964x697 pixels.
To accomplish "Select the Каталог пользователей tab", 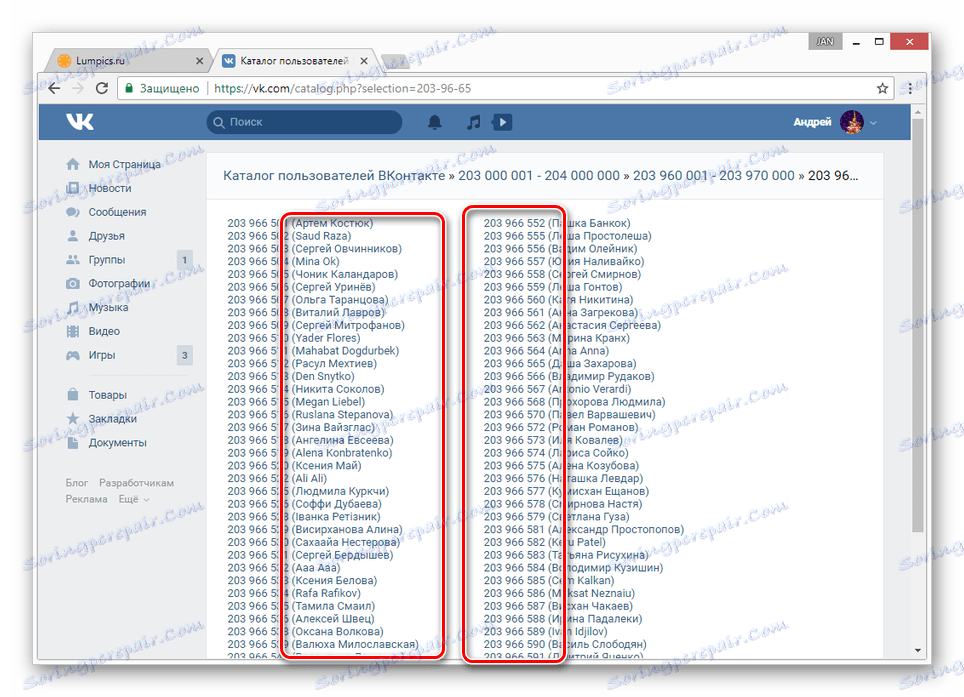I will pos(294,61).
